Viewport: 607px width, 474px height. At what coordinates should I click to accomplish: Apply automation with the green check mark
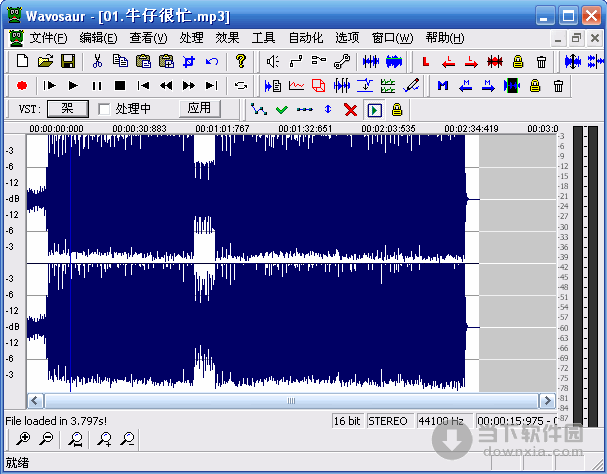tap(282, 110)
